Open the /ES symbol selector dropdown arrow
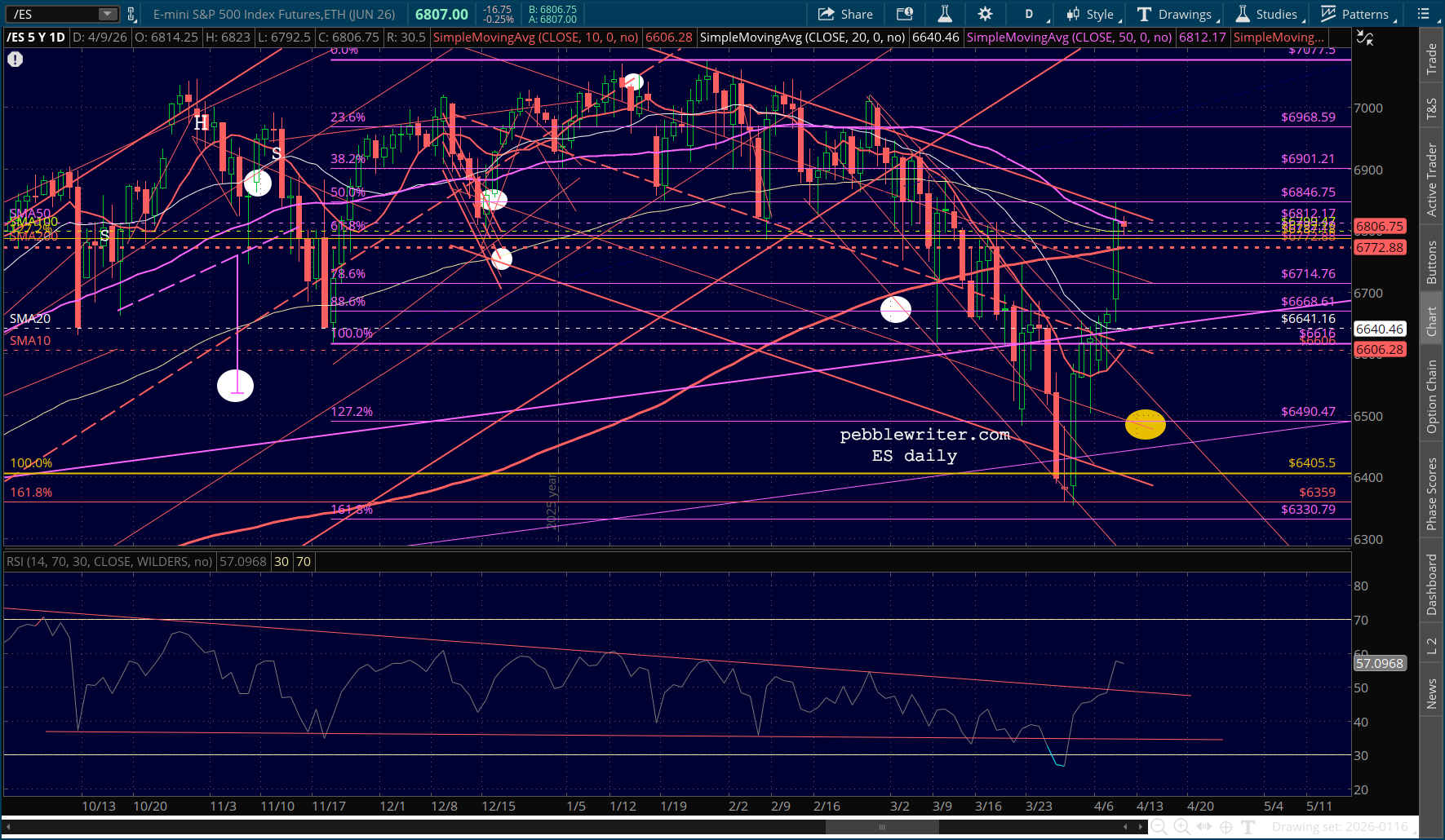The height and width of the screenshot is (840, 1445). 108,14
